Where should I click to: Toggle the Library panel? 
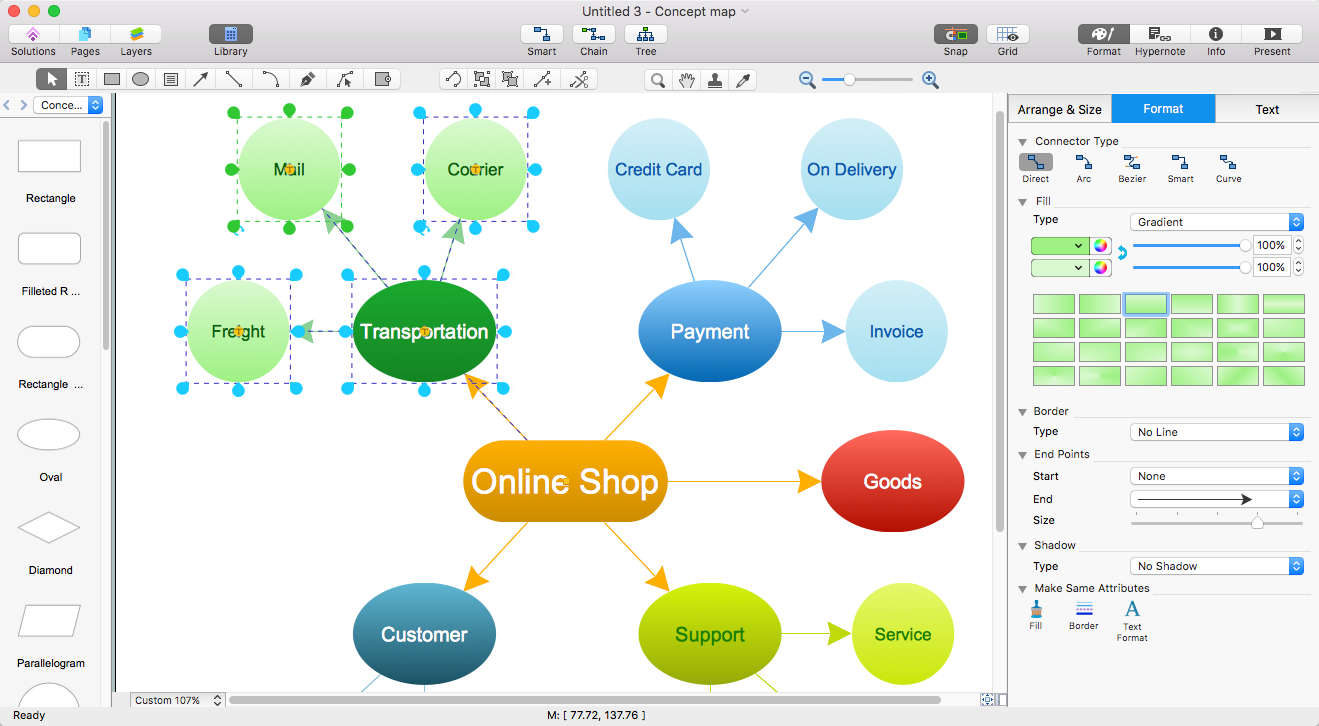(230, 35)
